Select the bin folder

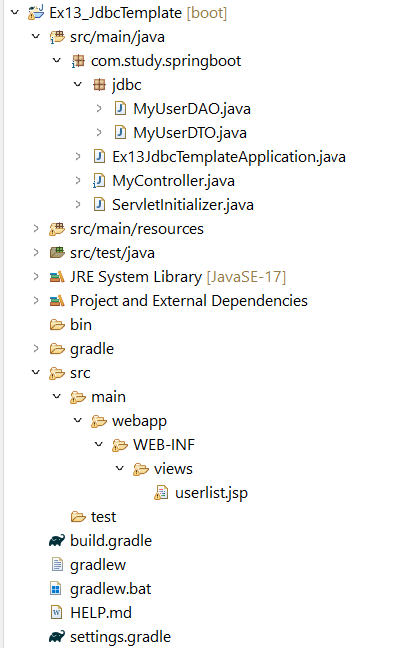(81, 324)
